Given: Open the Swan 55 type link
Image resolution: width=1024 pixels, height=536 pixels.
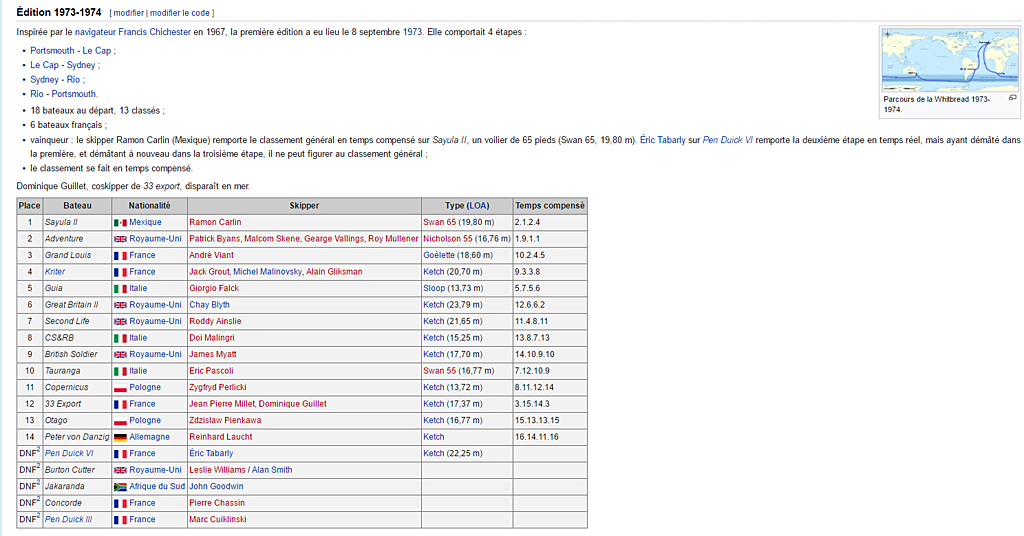Looking at the screenshot, I should tap(440, 371).
